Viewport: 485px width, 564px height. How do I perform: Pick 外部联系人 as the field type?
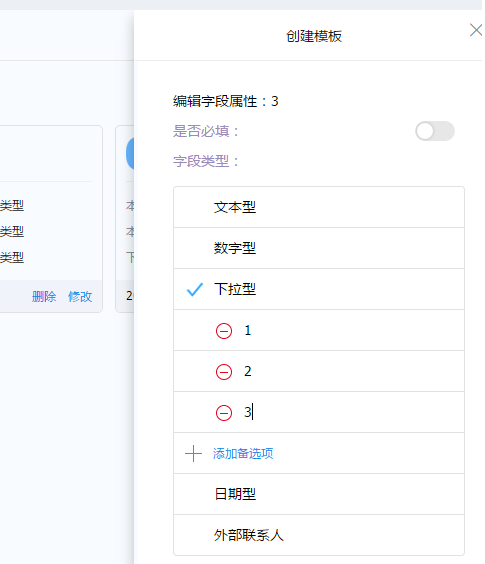(319, 535)
